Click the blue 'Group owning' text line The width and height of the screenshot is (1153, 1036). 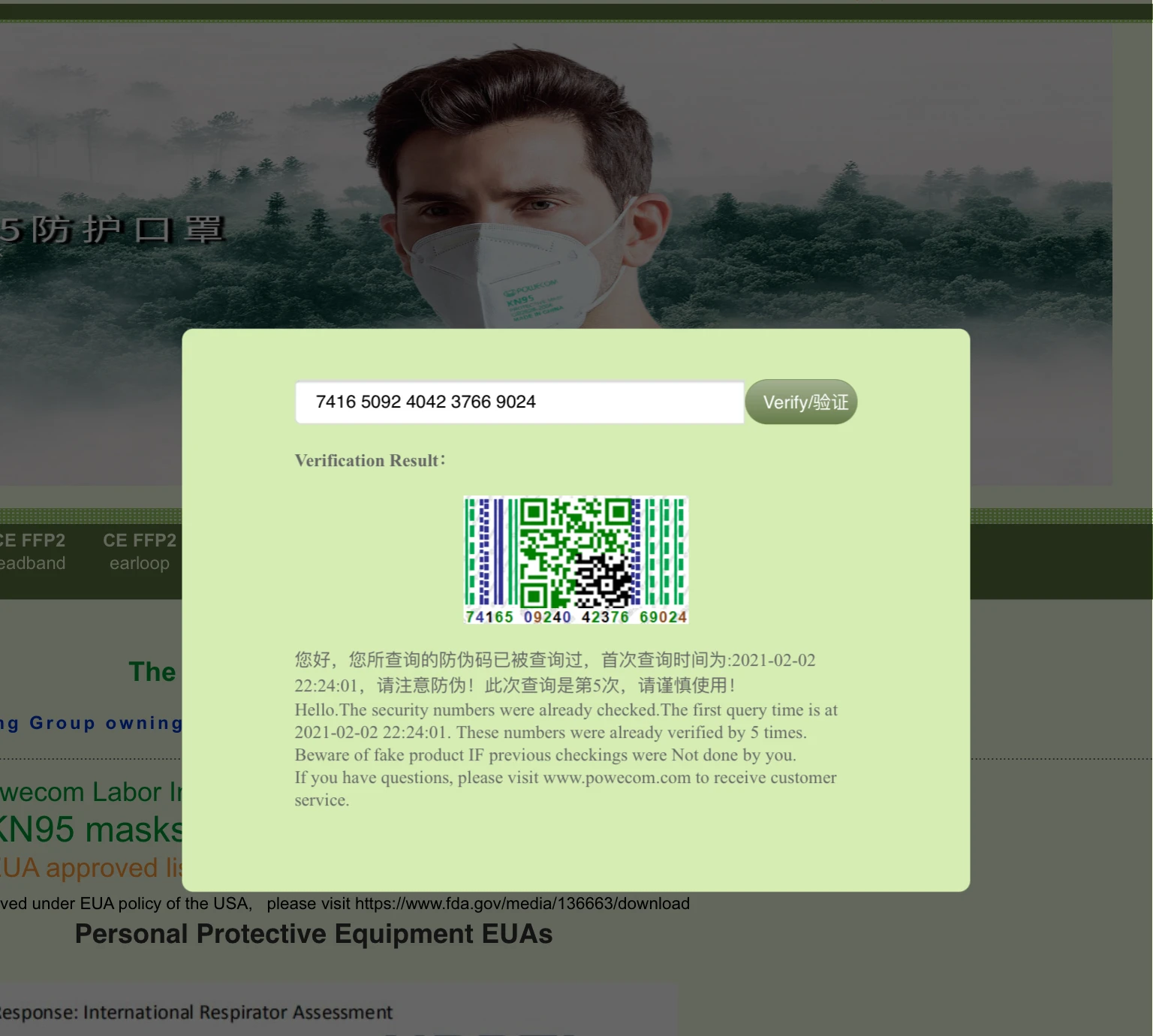click(x=91, y=723)
